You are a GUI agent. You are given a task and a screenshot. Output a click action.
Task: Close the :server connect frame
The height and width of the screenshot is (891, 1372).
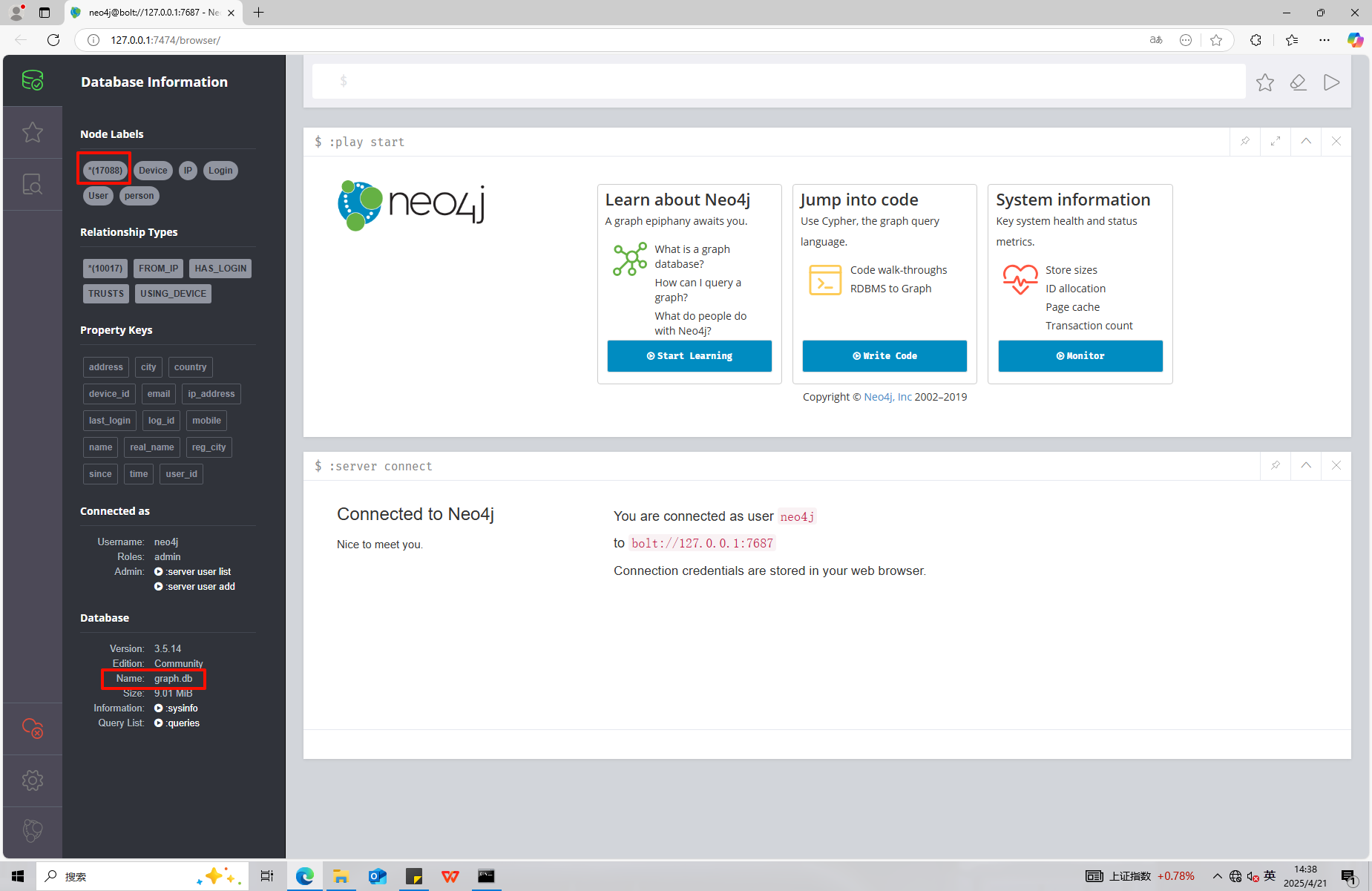(1336, 465)
